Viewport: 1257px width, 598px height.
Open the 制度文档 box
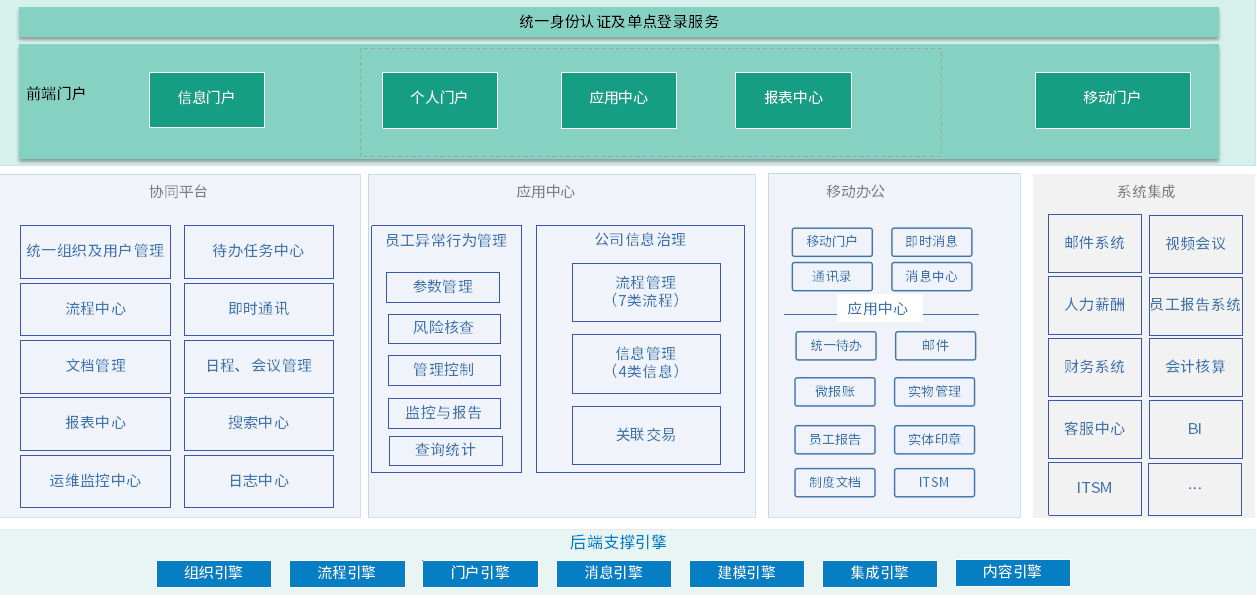tap(835, 483)
